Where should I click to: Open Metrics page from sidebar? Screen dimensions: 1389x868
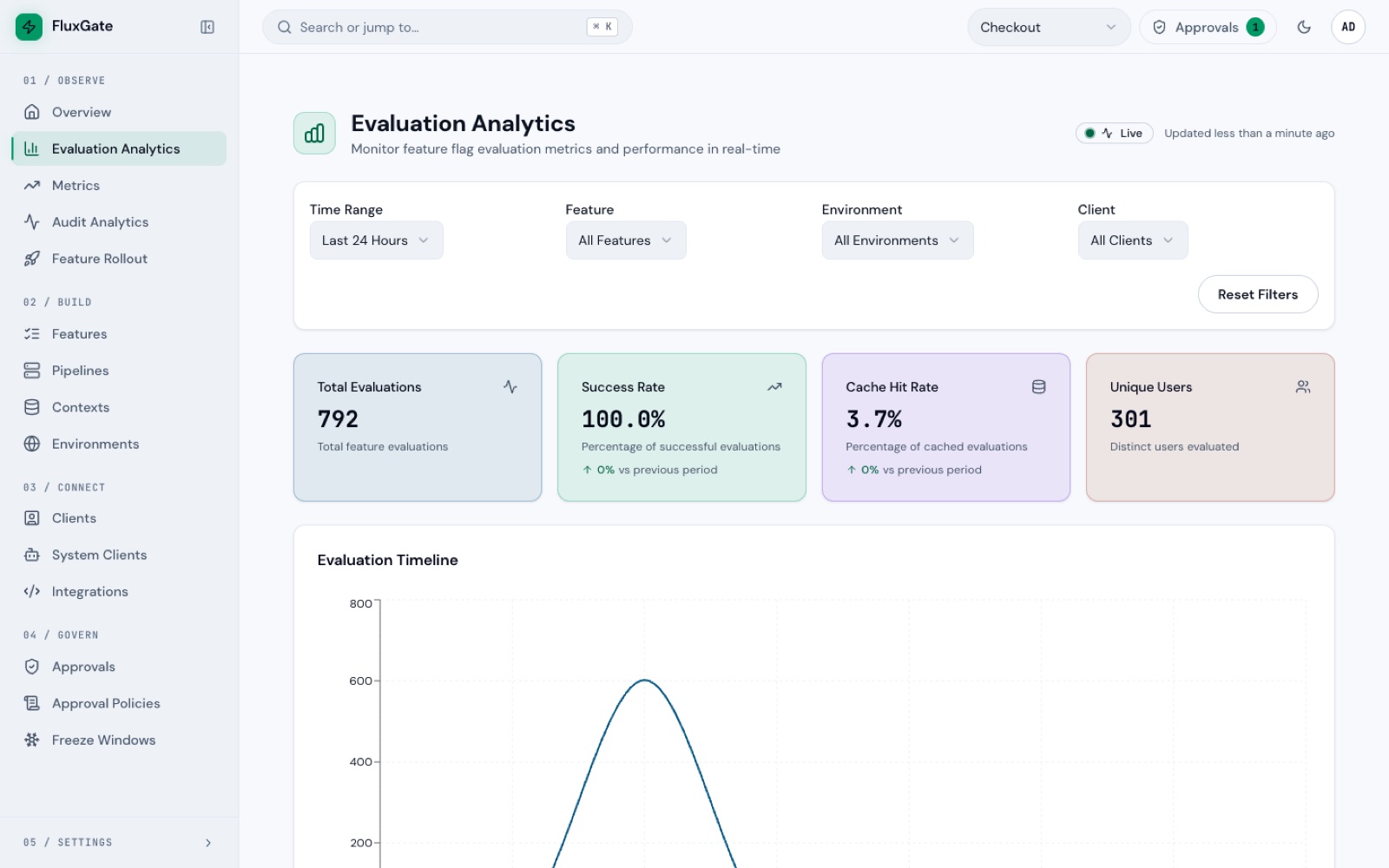click(x=119, y=186)
